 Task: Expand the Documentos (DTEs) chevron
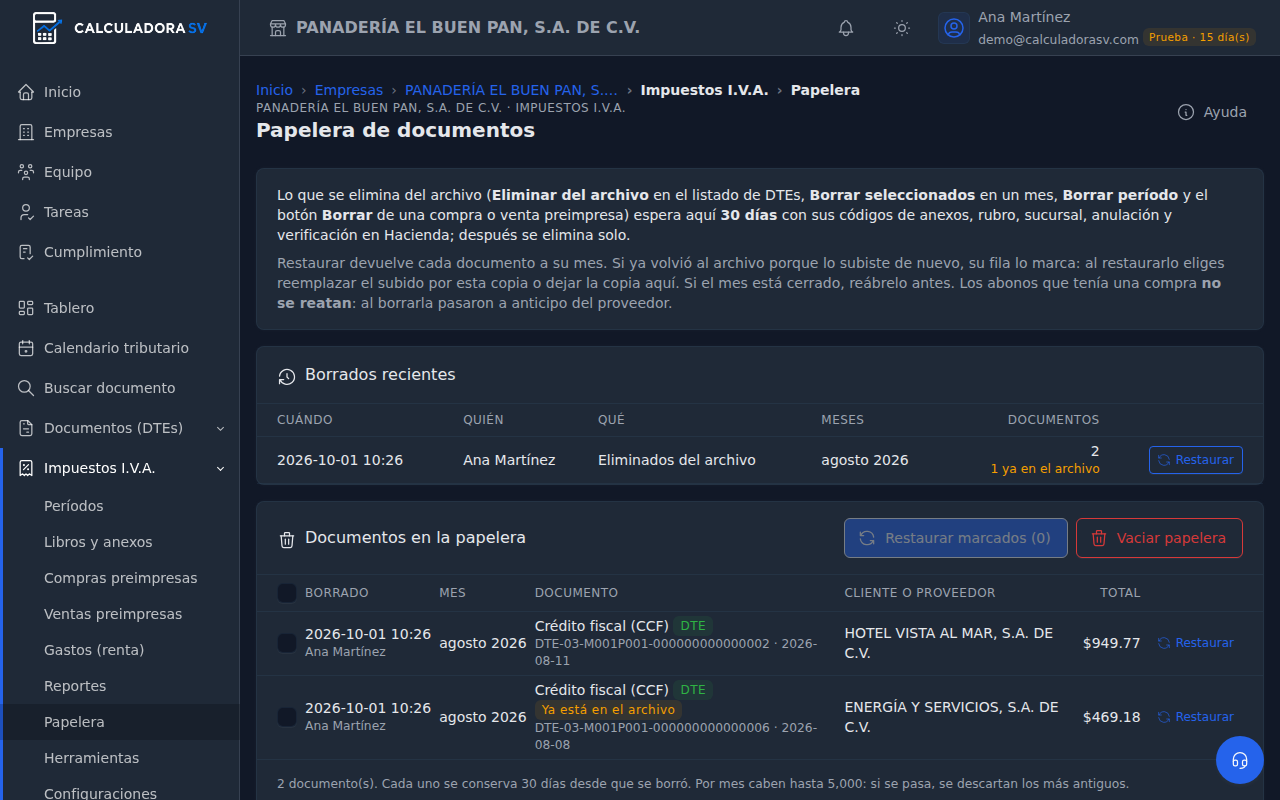(220, 428)
